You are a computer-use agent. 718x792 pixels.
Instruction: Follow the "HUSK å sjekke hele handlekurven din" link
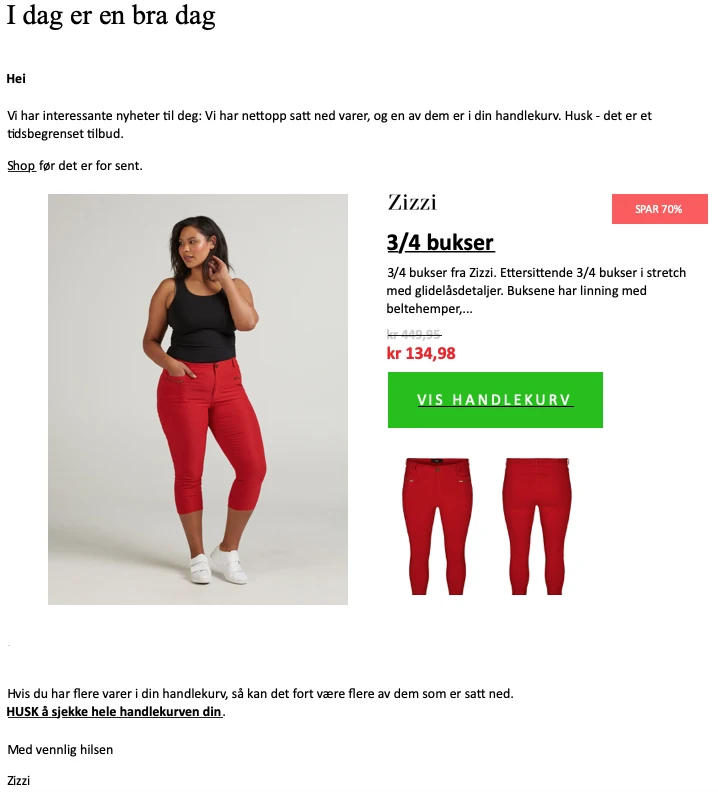[114, 711]
